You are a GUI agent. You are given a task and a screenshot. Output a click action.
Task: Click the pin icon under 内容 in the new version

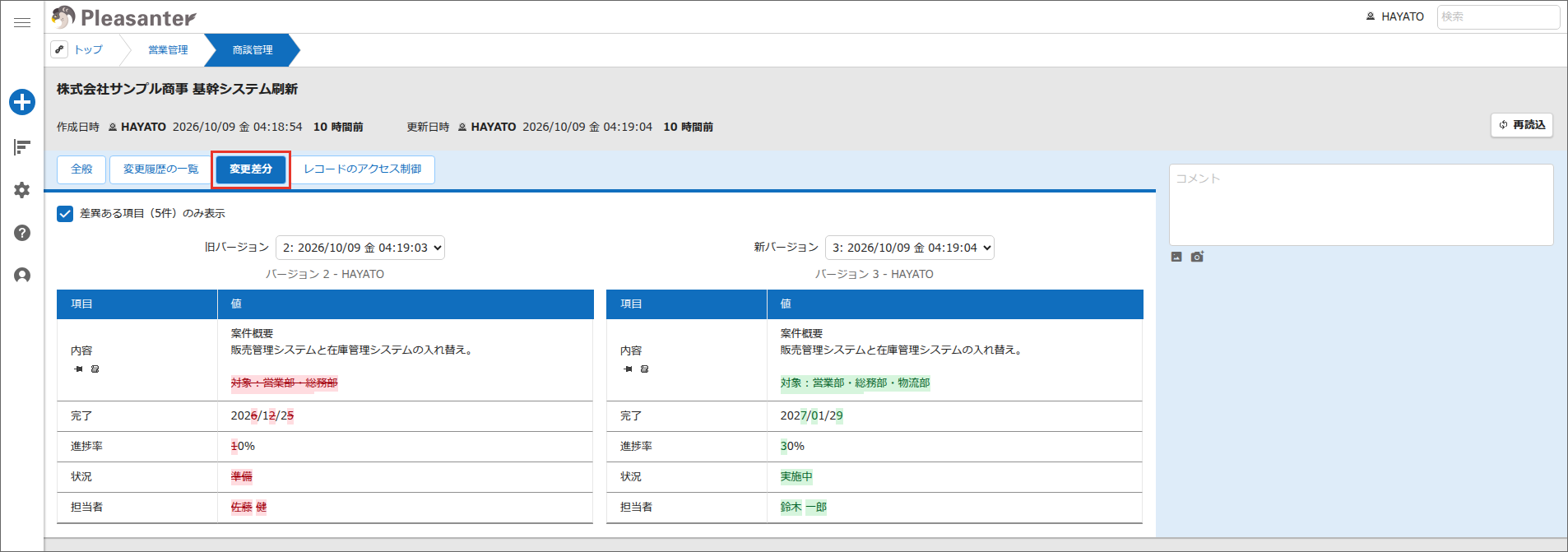coord(629,369)
